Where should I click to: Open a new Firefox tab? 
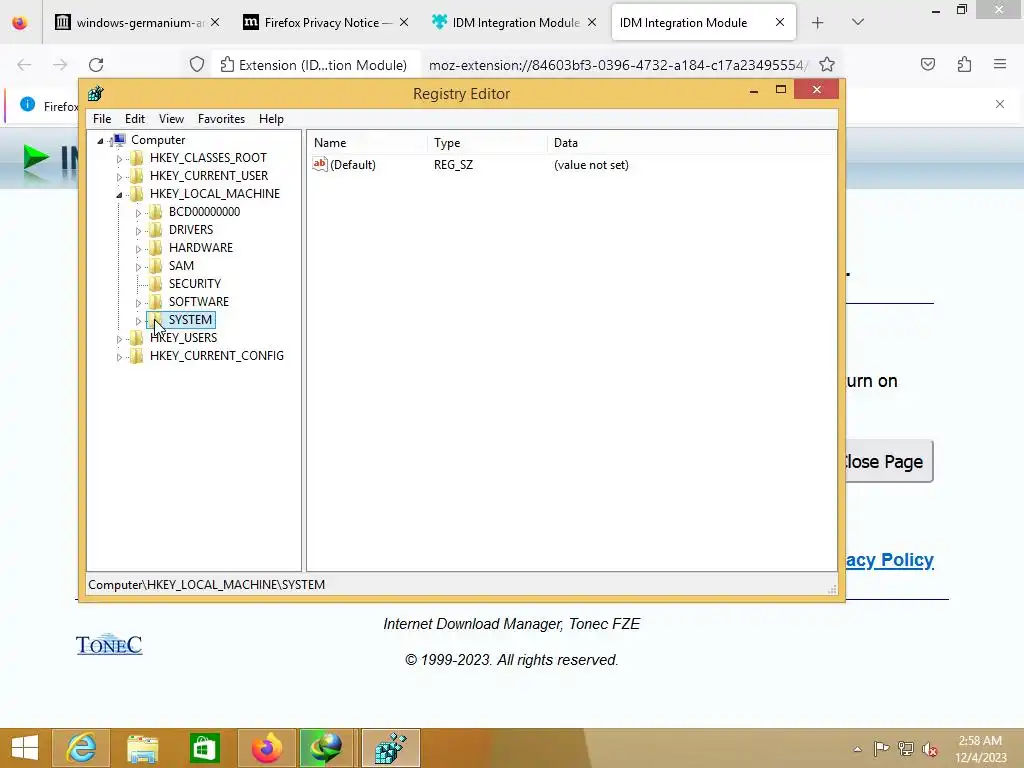[818, 23]
